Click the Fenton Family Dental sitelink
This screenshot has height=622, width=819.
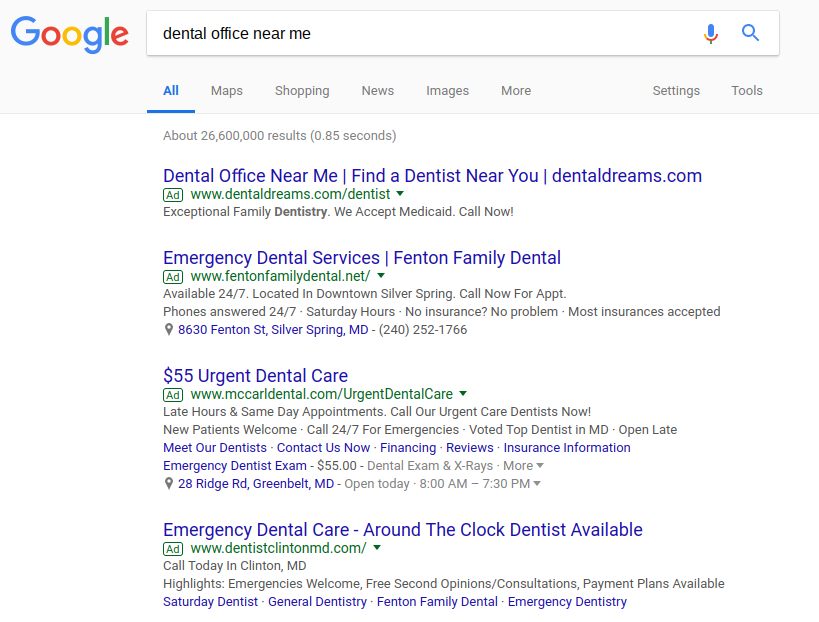tap(437, 602)
